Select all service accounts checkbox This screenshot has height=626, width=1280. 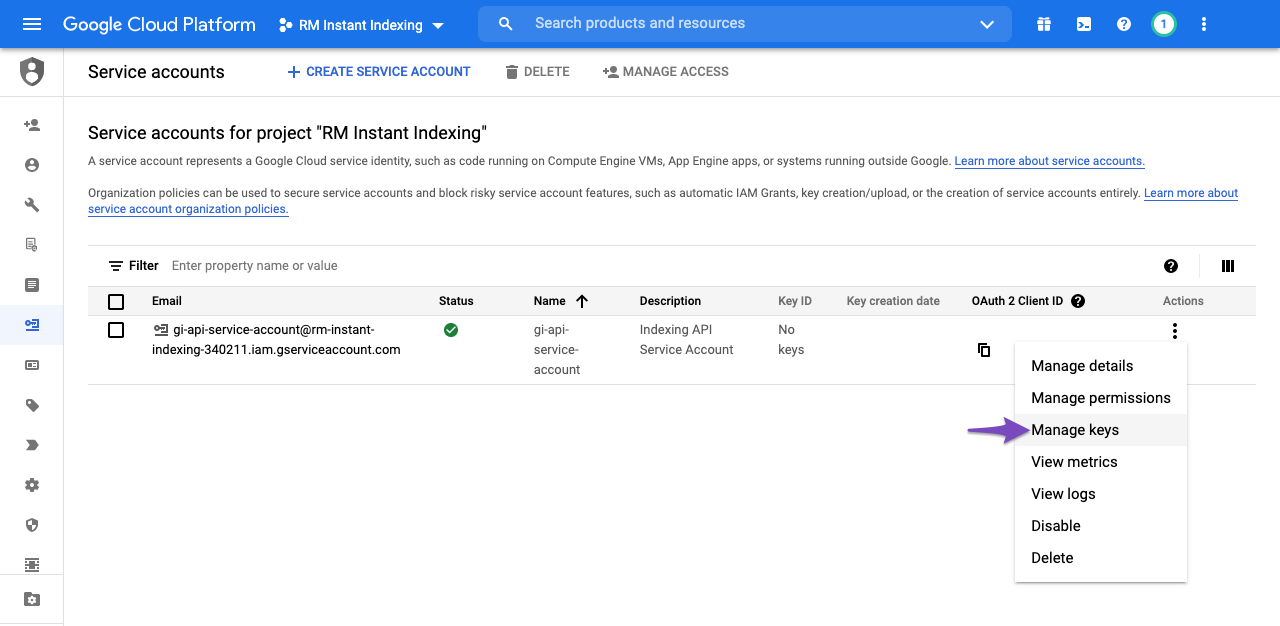click(116, 301)
